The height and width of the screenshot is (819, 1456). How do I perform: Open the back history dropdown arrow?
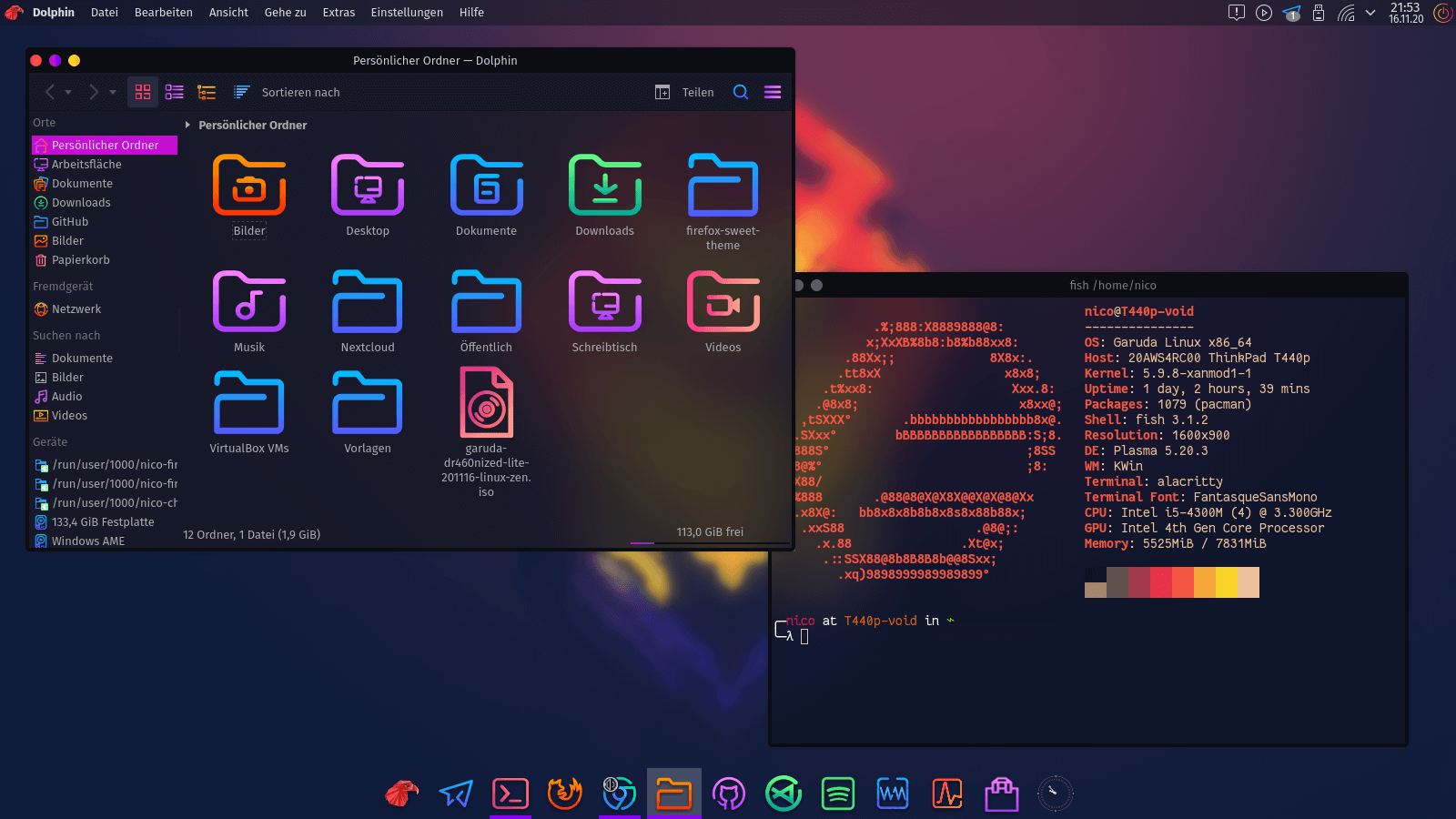[69, 92]
